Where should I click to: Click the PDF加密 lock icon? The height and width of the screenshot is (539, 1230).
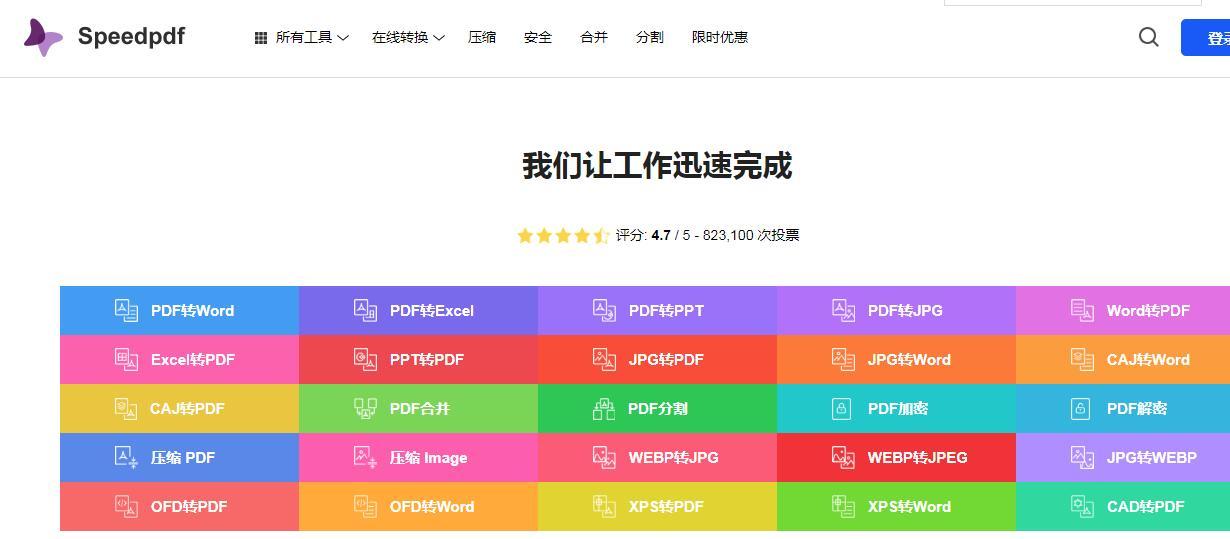tap(842, 408)
